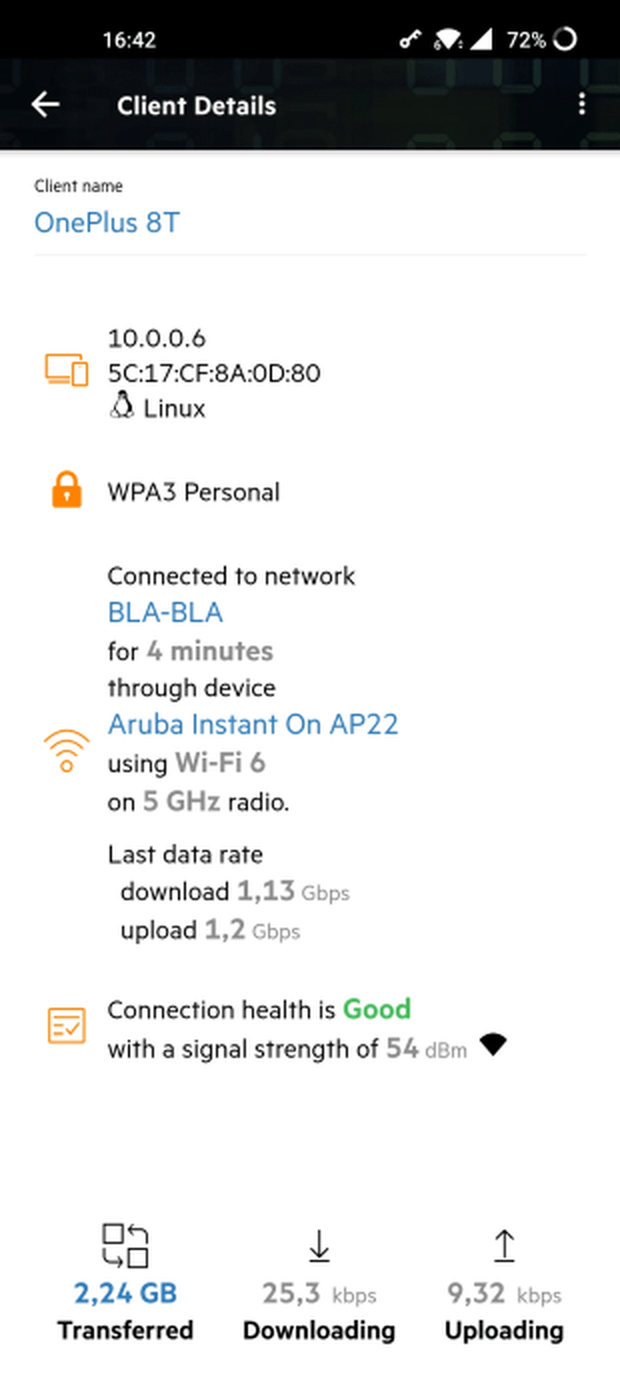
Task: Tap the Transferred data icon
Action: pos(125,1246)
